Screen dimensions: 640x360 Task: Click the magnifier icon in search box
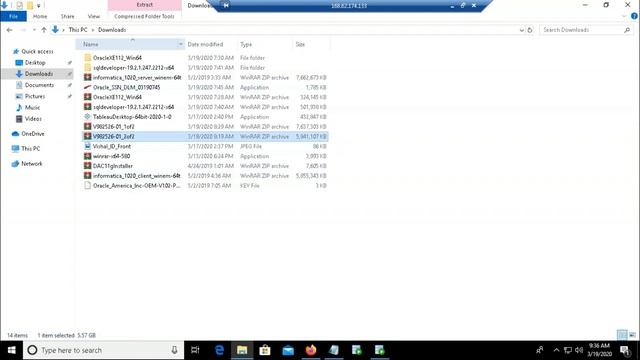click(x=627, y=30)
